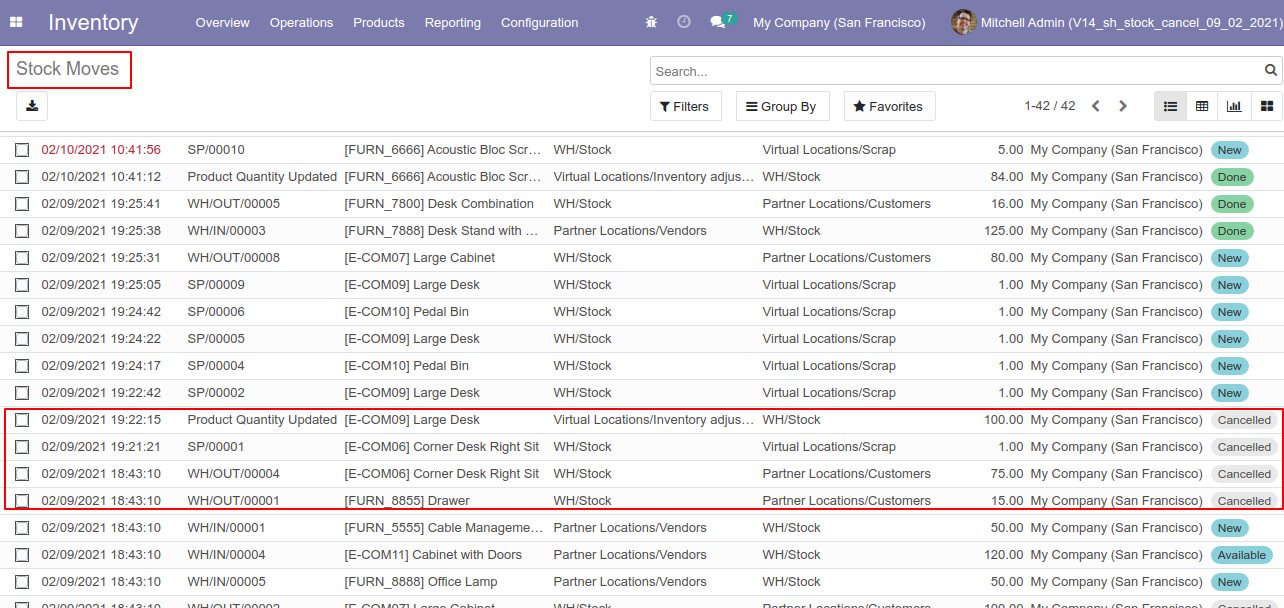The image size is (1284, 608).
Task: Click Cancelled badge for SP/00001
Action: (1245, 447)
